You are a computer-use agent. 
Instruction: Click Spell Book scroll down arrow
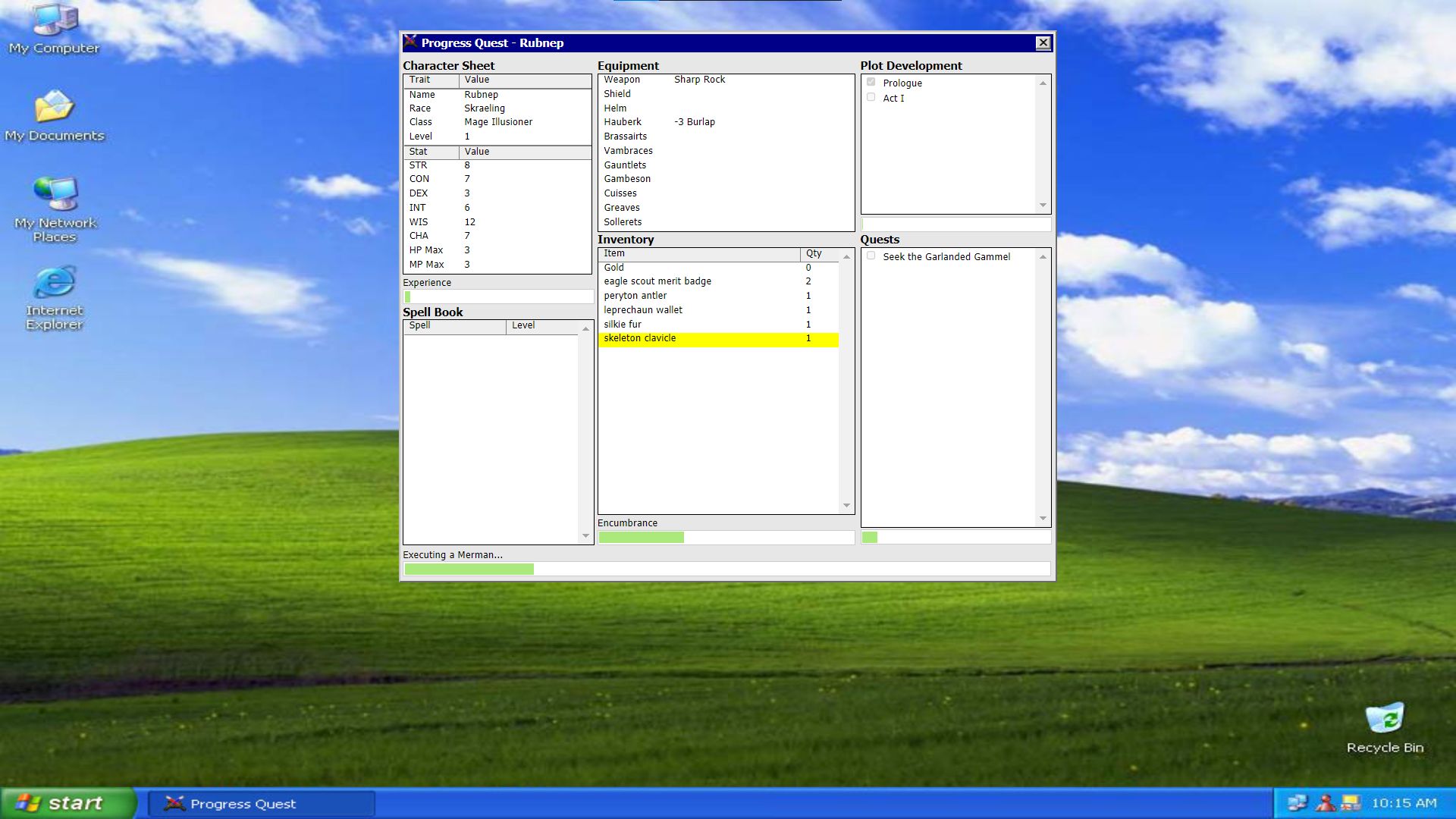point(585,536)
